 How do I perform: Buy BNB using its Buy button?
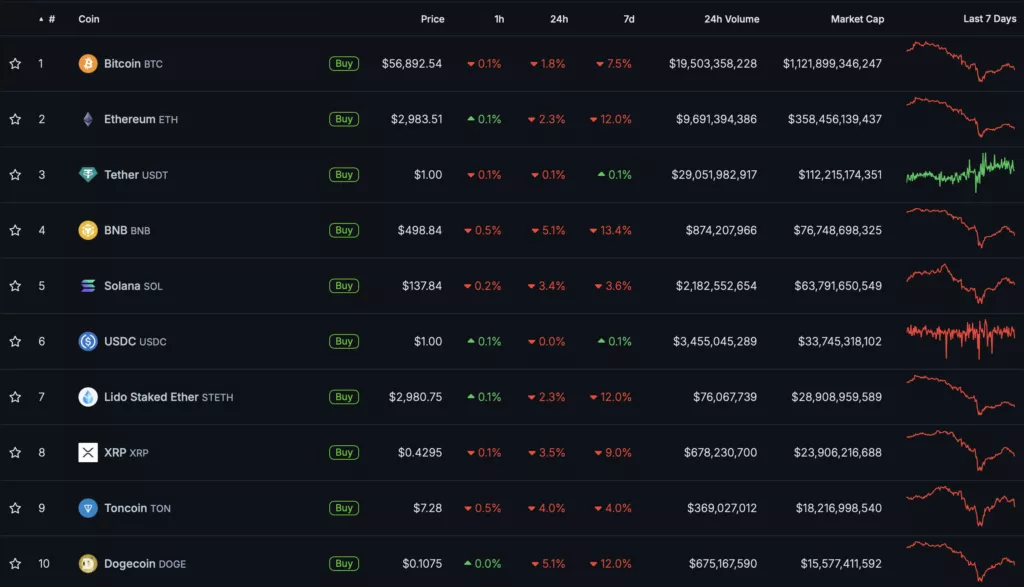[344, 230]
